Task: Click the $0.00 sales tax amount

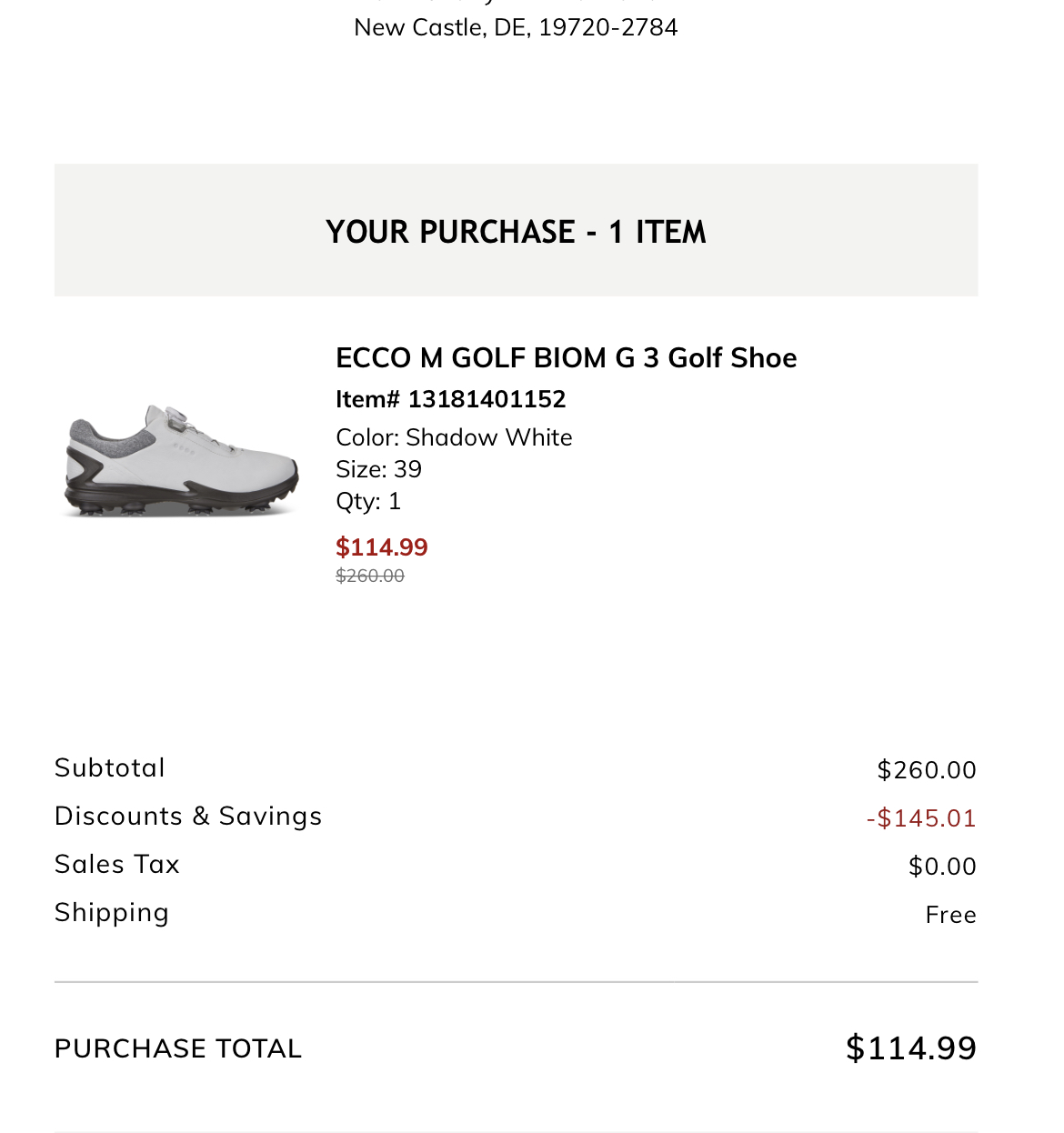Action: click(942, 867)
